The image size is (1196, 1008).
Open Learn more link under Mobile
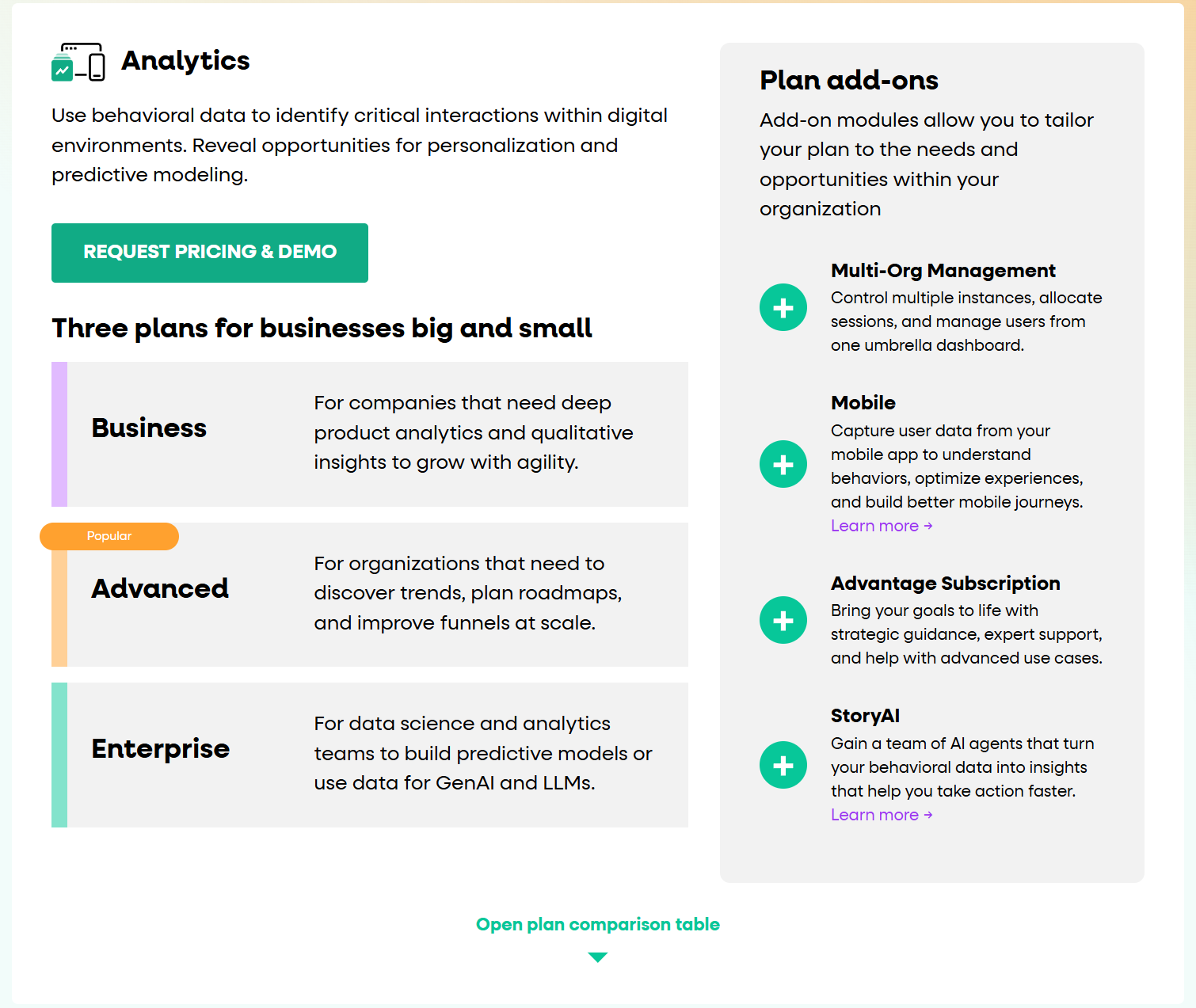tap(881, 526)
